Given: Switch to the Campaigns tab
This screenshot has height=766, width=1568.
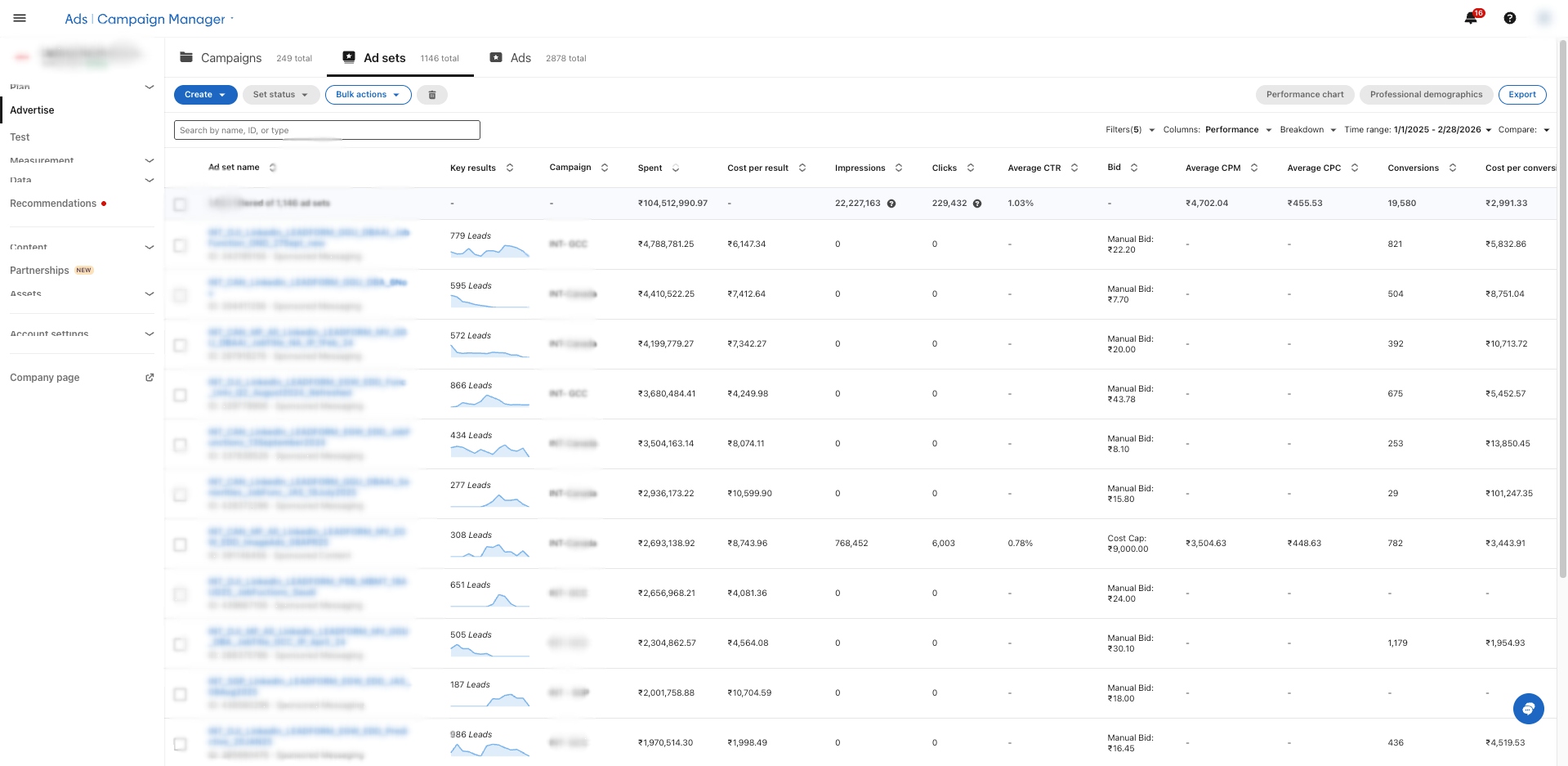Looking at the screenshot, I should (230, 58).
